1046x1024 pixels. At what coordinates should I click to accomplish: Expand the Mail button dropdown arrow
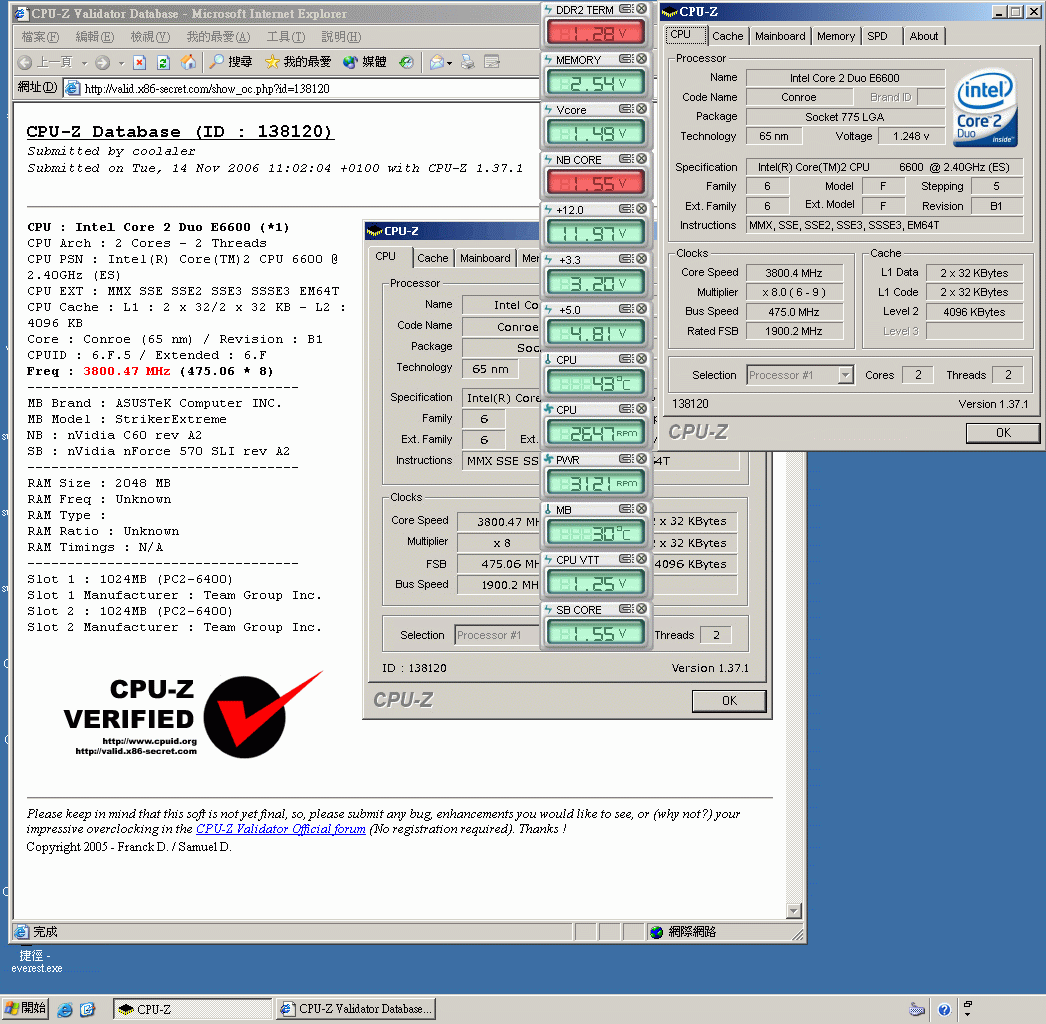(450, 63)
